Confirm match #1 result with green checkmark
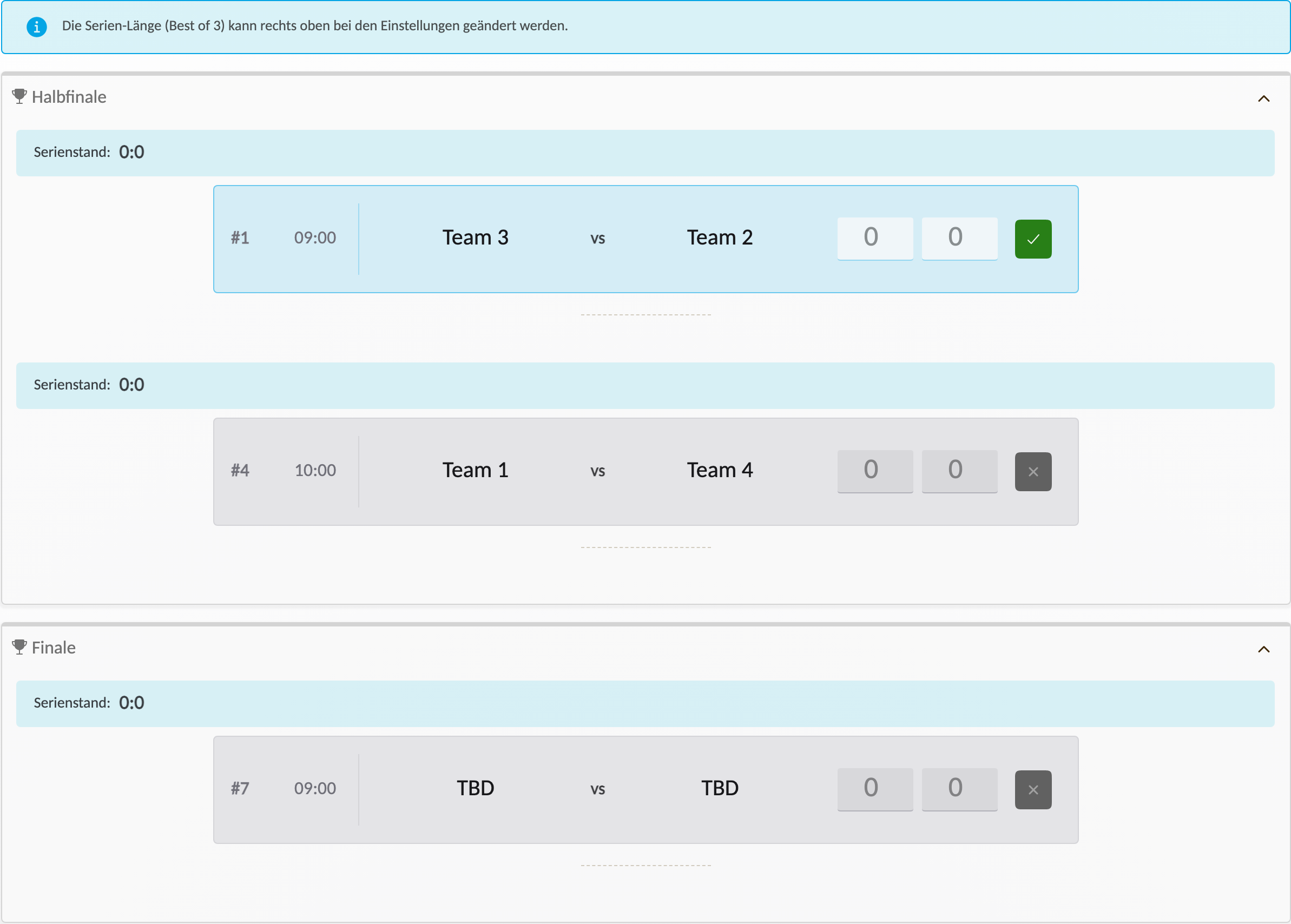 click(x=1033, y=239)
